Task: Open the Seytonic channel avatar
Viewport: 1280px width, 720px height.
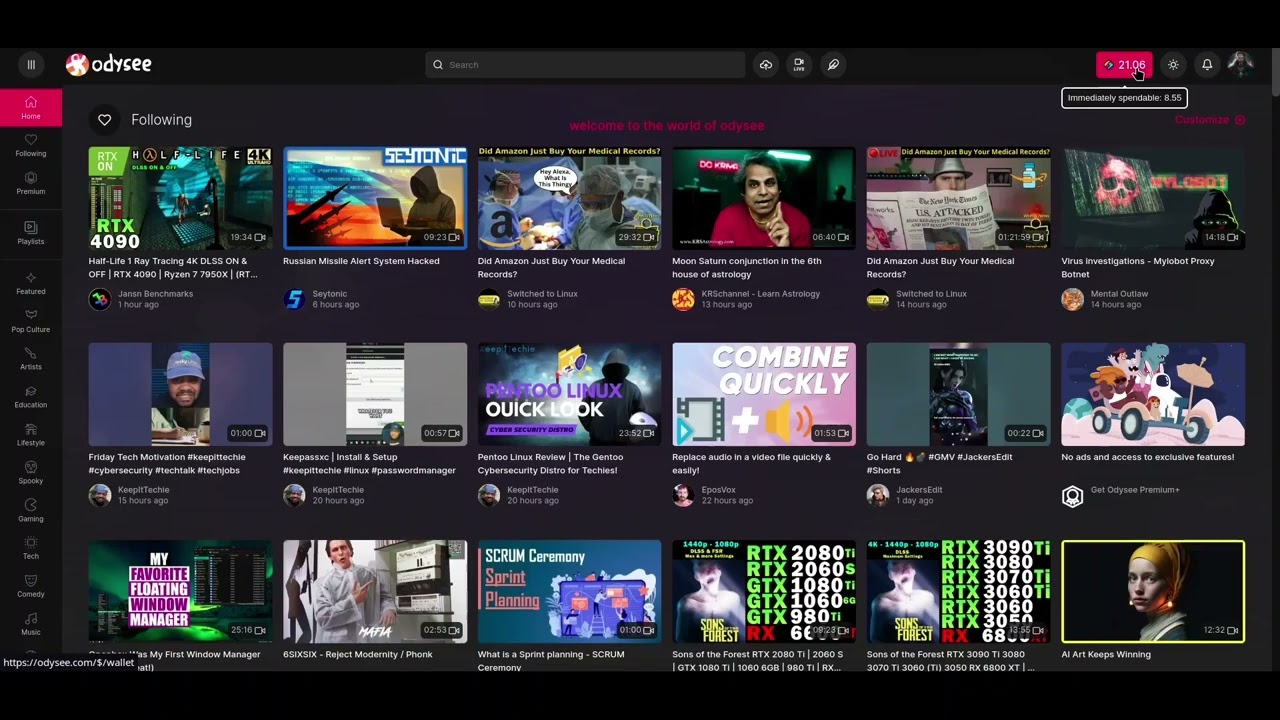Action: pos(294,299)
